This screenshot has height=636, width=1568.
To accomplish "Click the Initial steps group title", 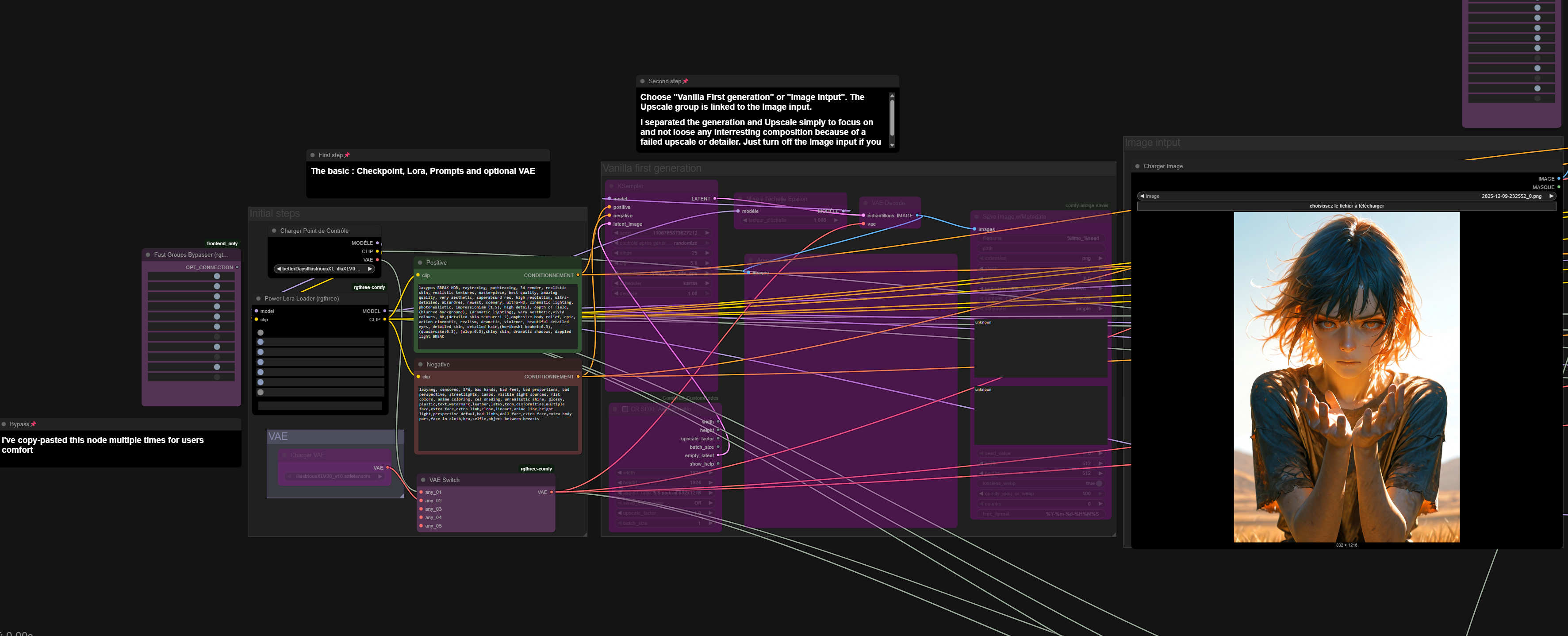I will pyautogui.click(x=275, y=213).
